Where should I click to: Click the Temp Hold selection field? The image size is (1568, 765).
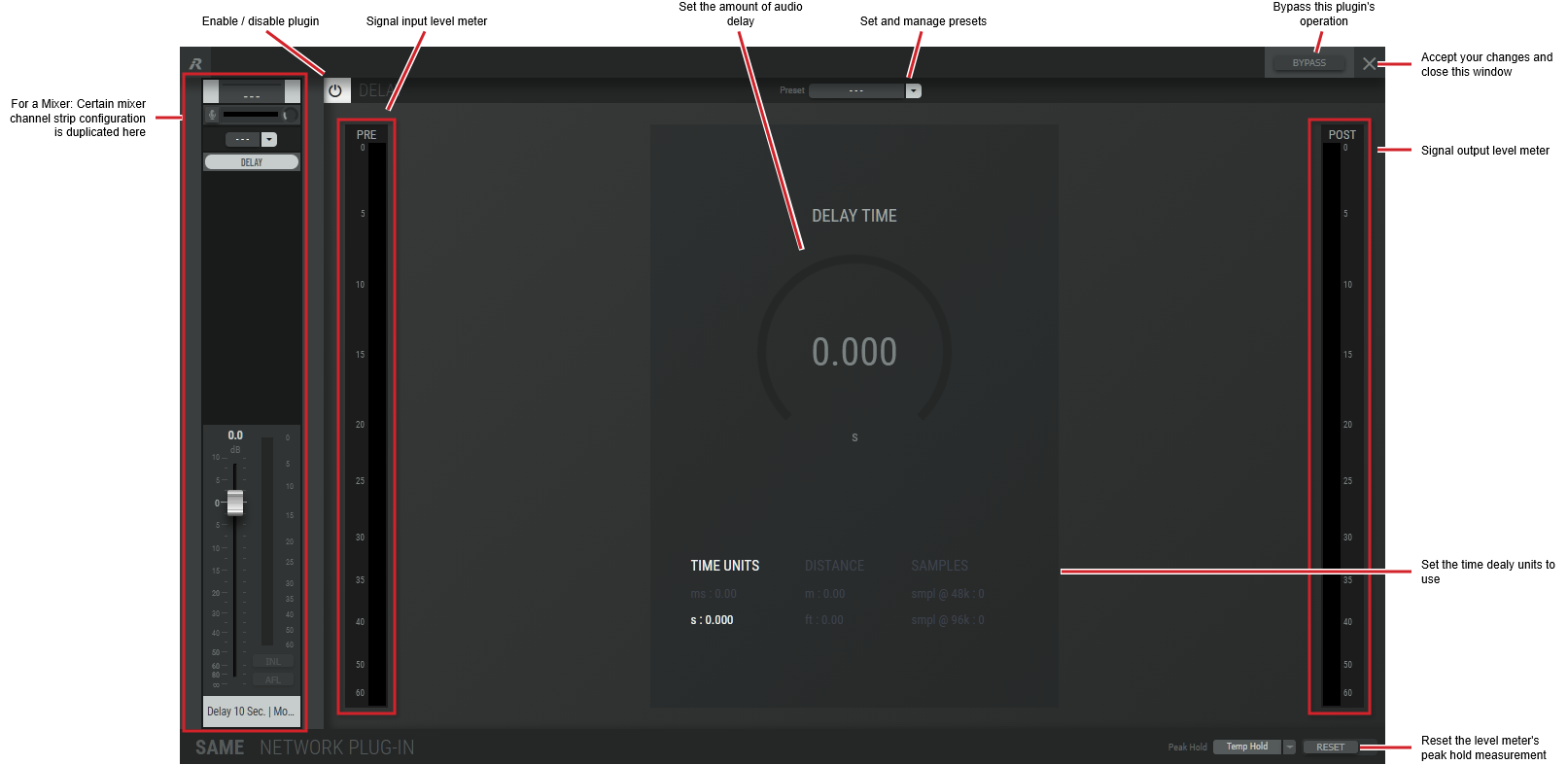1247,748
